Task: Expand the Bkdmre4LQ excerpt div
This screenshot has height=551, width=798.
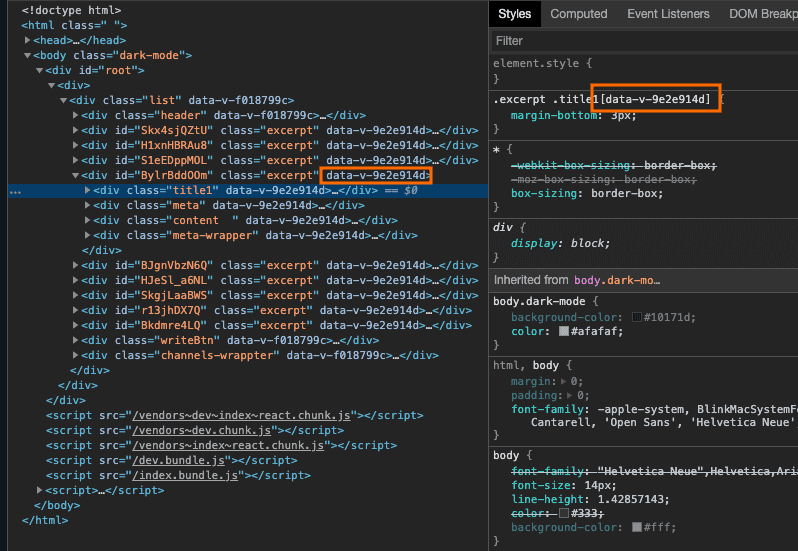Action: 75,325
